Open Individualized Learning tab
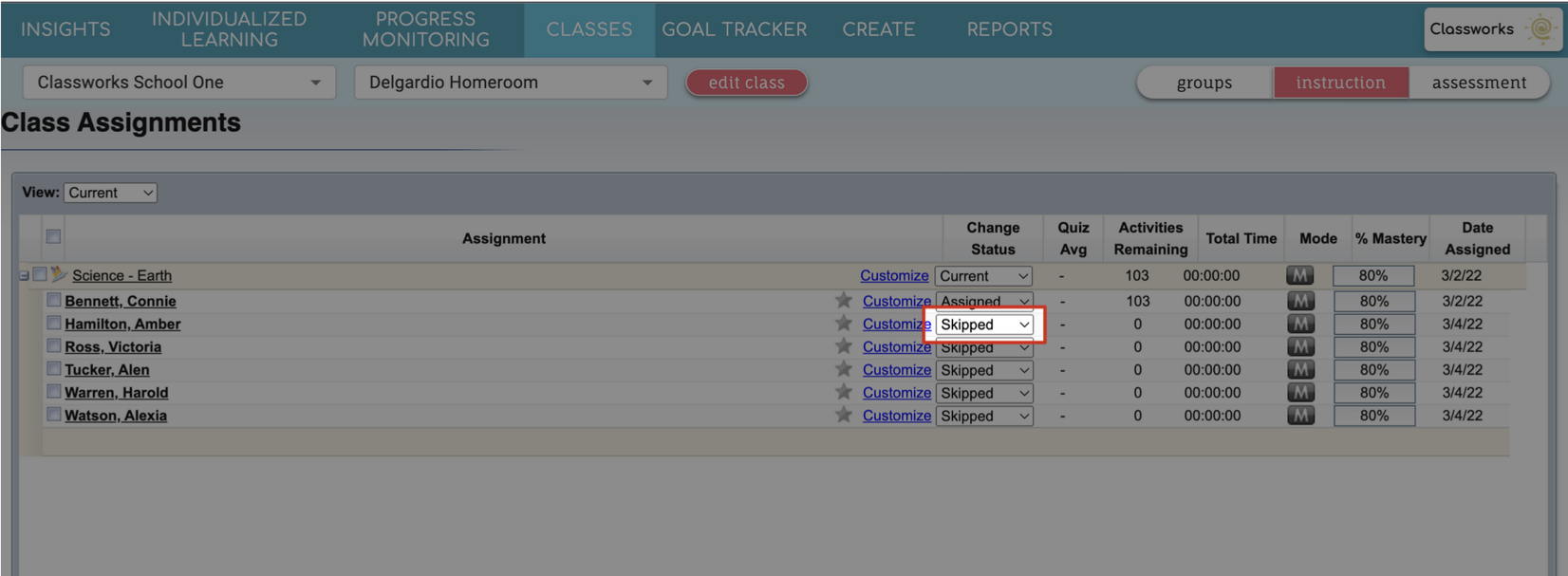The height and width of the screenshot is (576, 1568). [229, 29]
